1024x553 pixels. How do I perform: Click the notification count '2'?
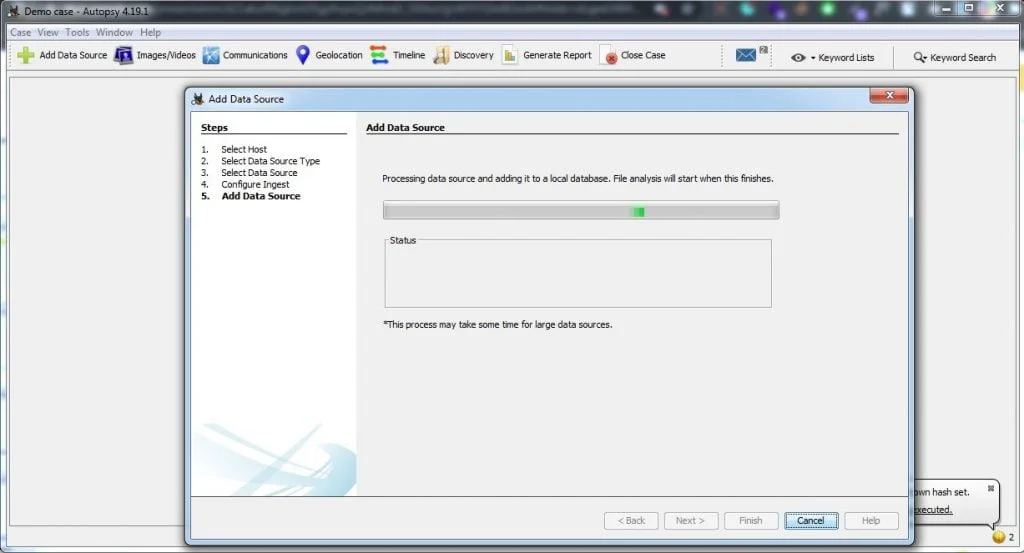[1011, 537]
